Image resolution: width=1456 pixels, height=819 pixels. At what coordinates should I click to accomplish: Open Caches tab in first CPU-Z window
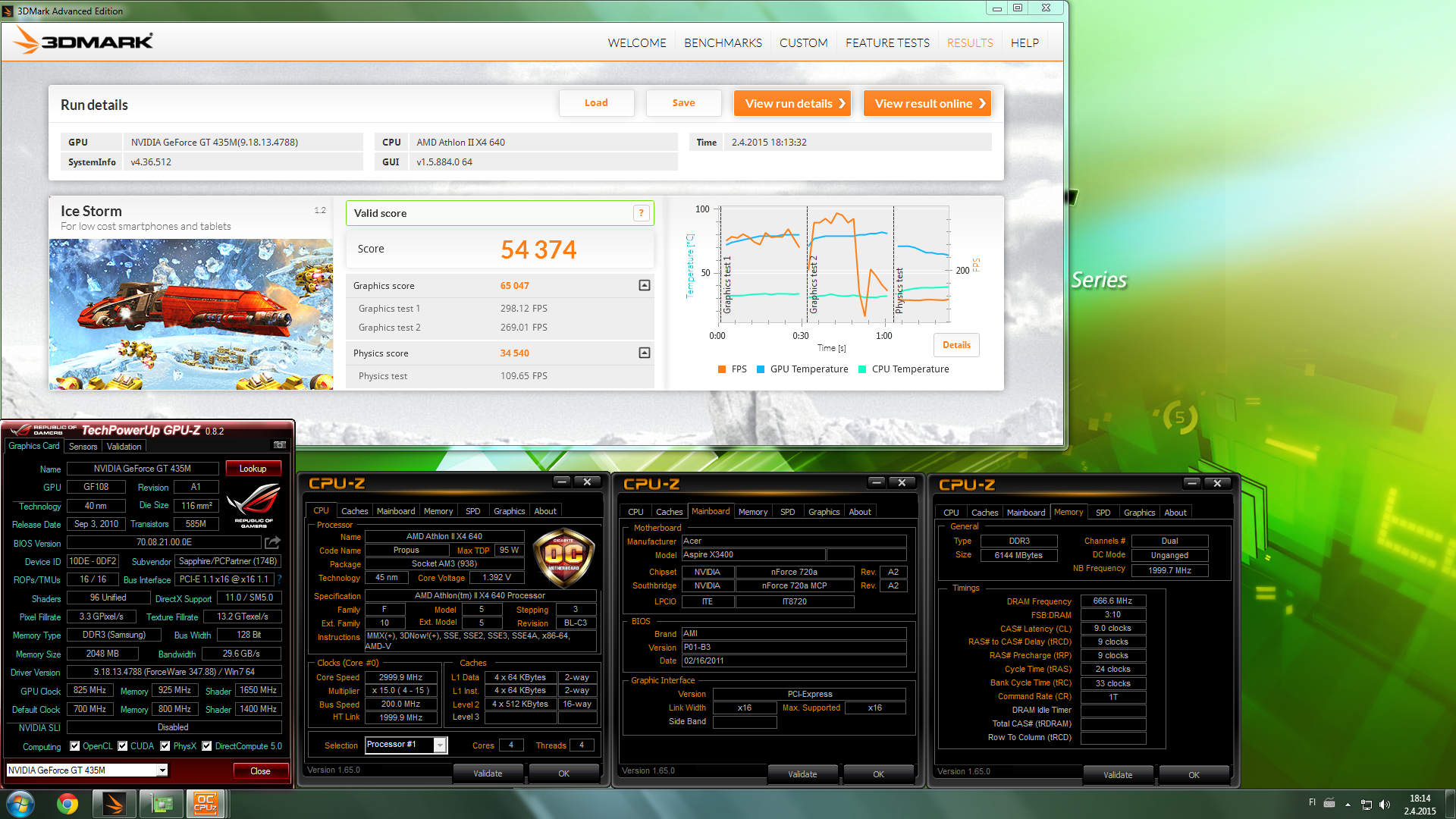click(354, 511)
